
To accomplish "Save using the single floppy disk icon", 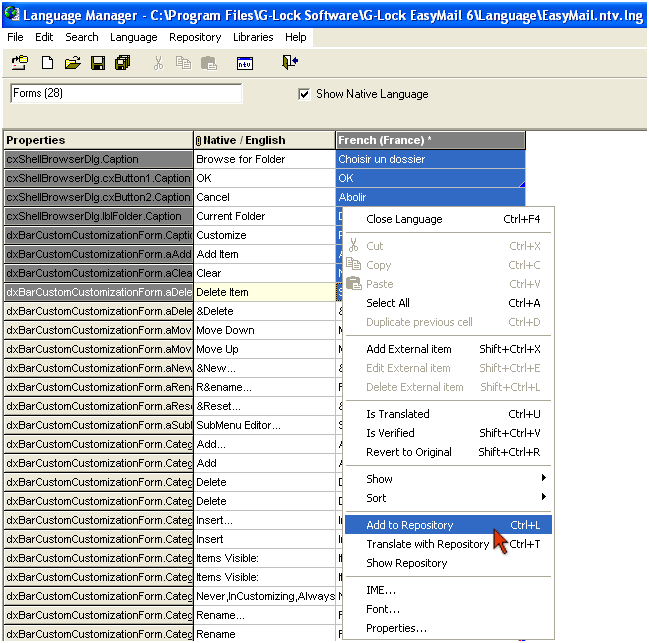I will 98,63.
